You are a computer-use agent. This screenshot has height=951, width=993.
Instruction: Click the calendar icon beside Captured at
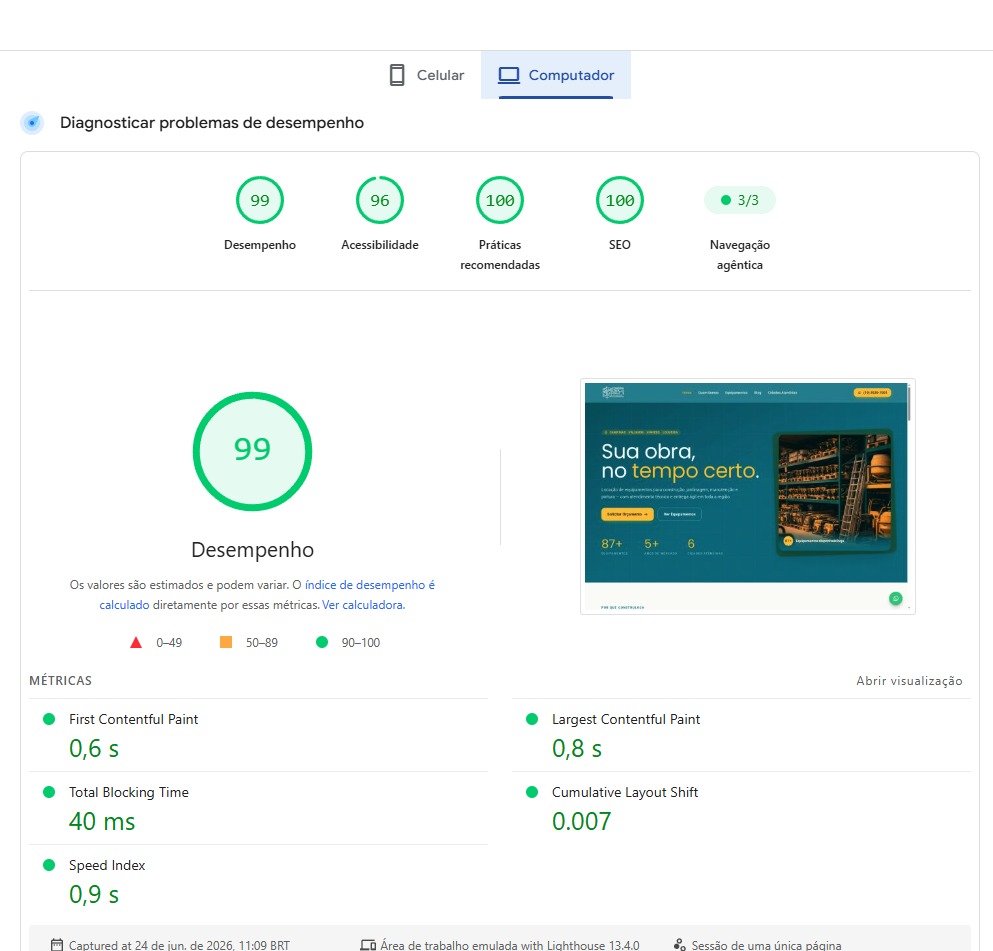[x=57, y=945]
